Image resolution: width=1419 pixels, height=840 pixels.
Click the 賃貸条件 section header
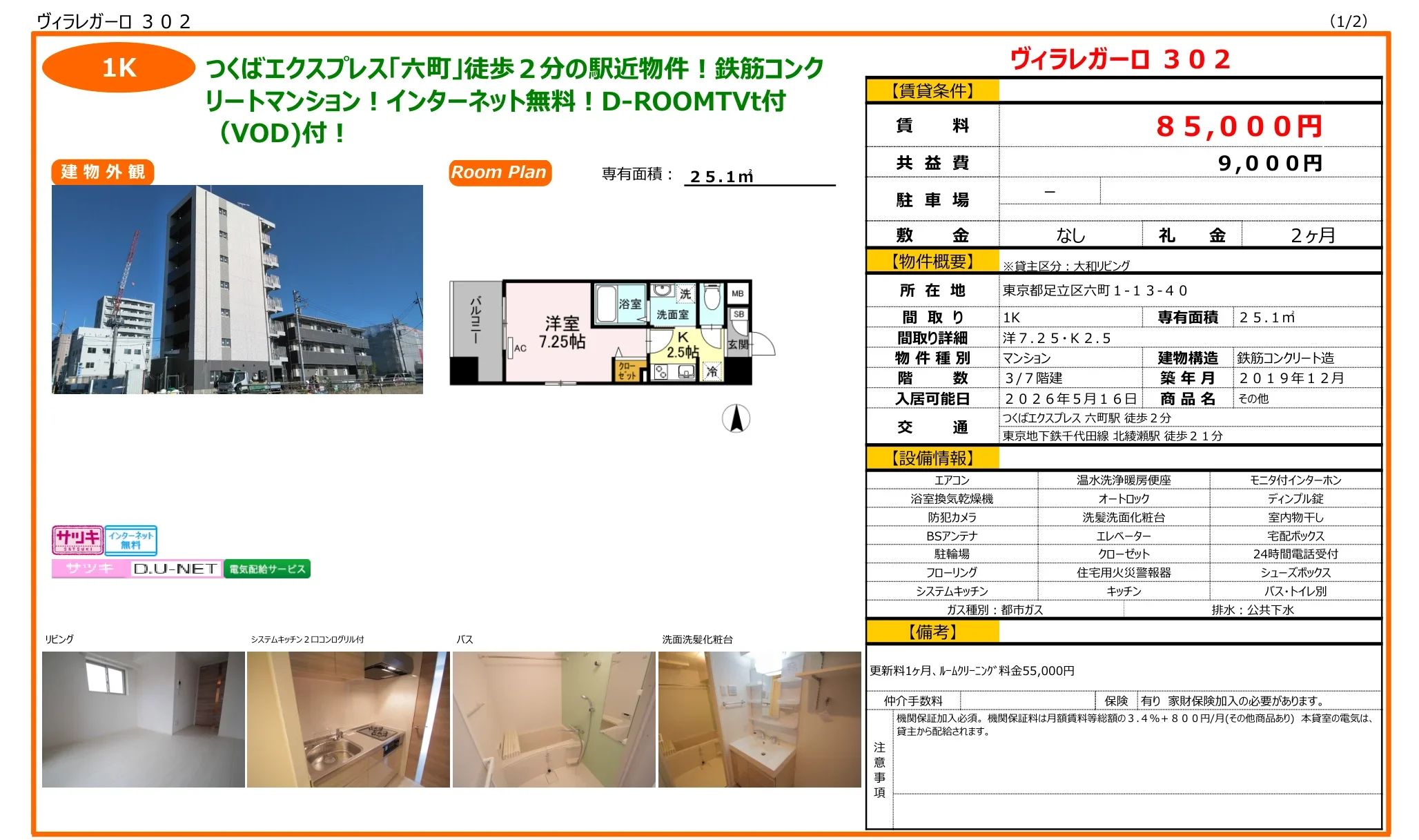pyautogui.click(x=932, y=90)
